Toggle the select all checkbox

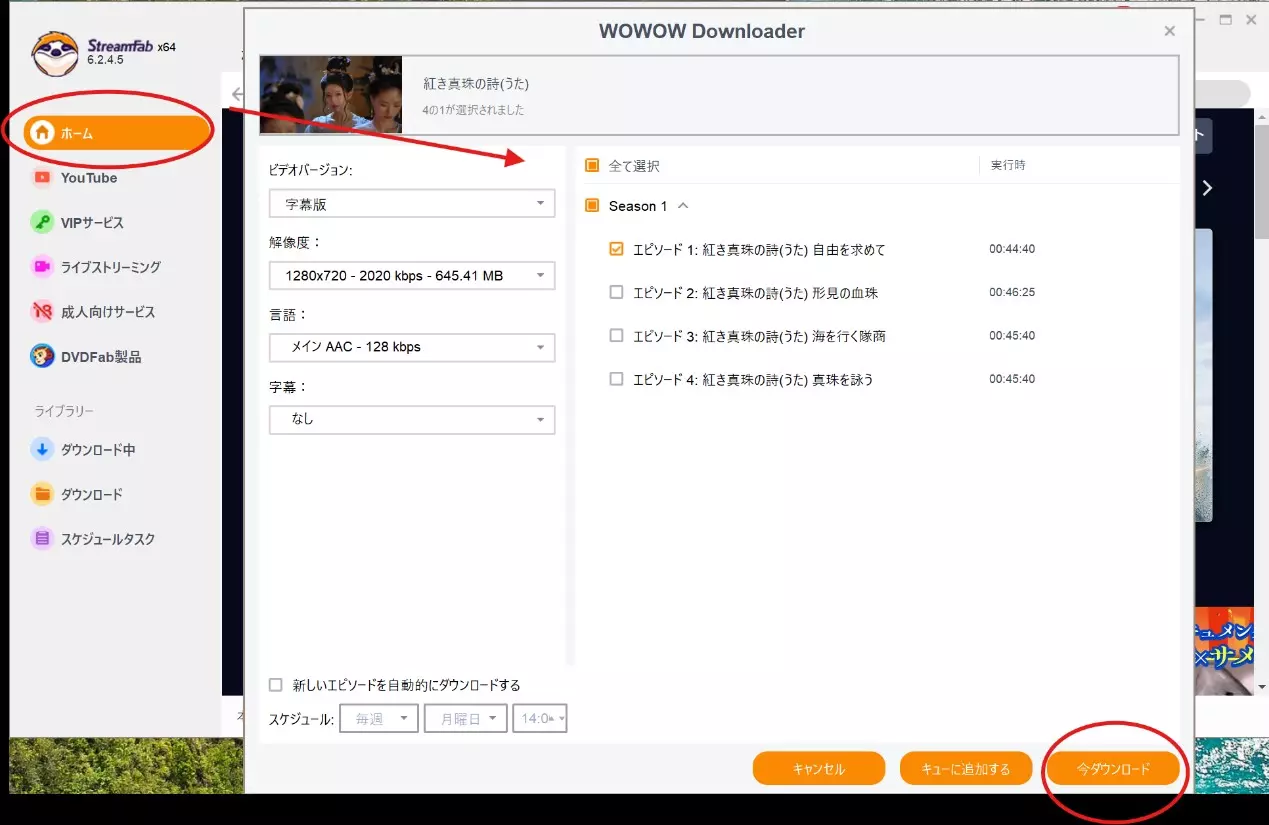pyautogui.click(x=592, y=166)
